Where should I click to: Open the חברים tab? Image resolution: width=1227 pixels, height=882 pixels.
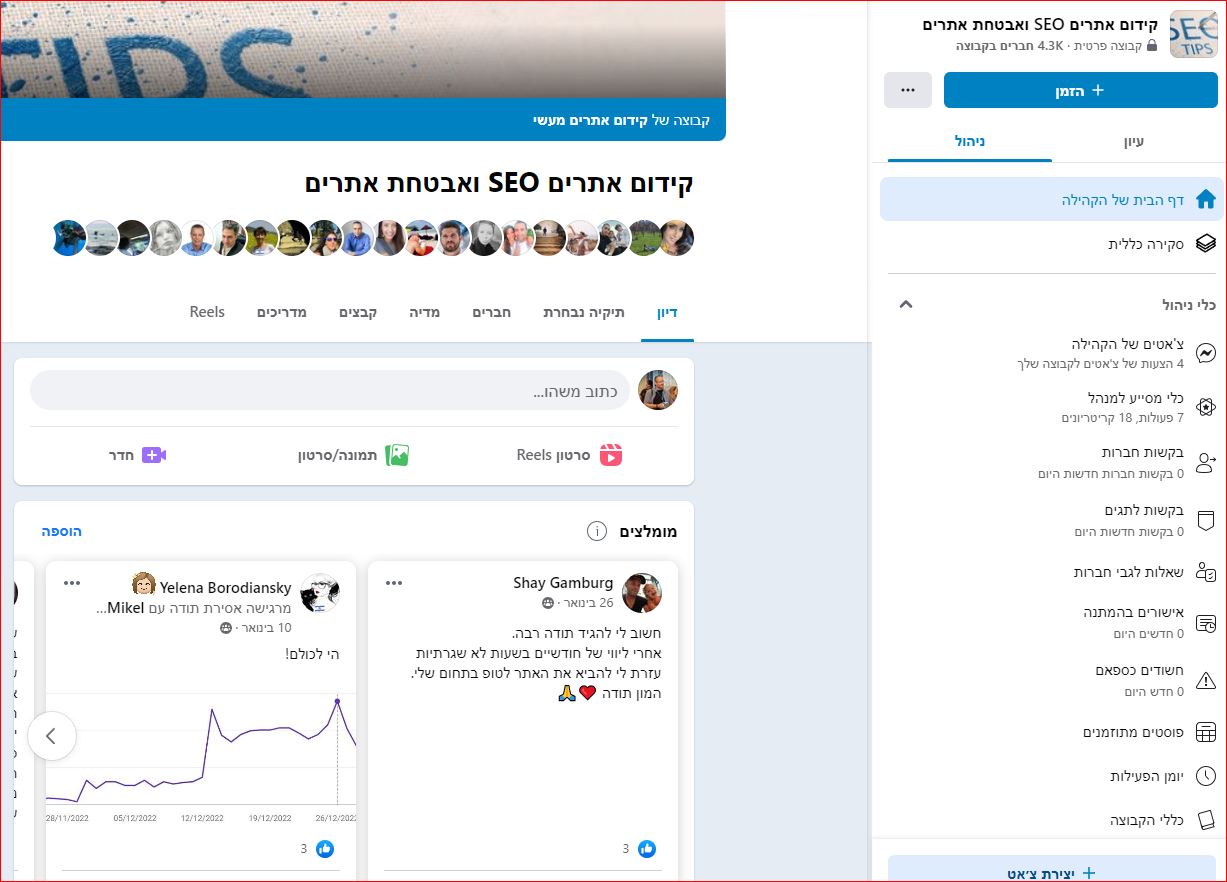[492, 312]
